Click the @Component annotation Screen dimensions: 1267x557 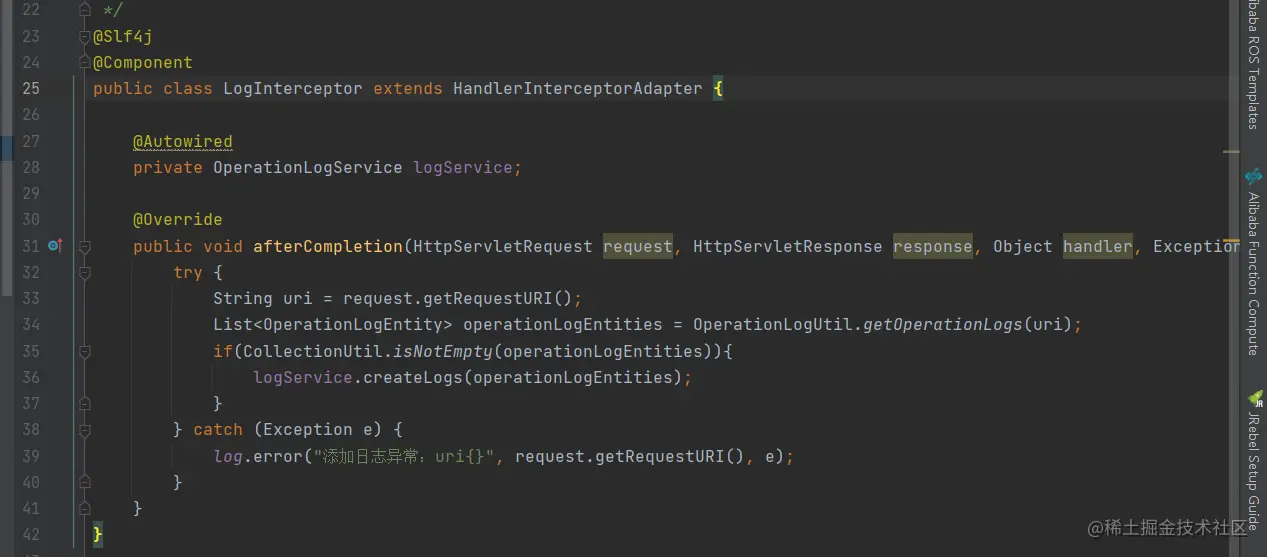tap(142, 62)
